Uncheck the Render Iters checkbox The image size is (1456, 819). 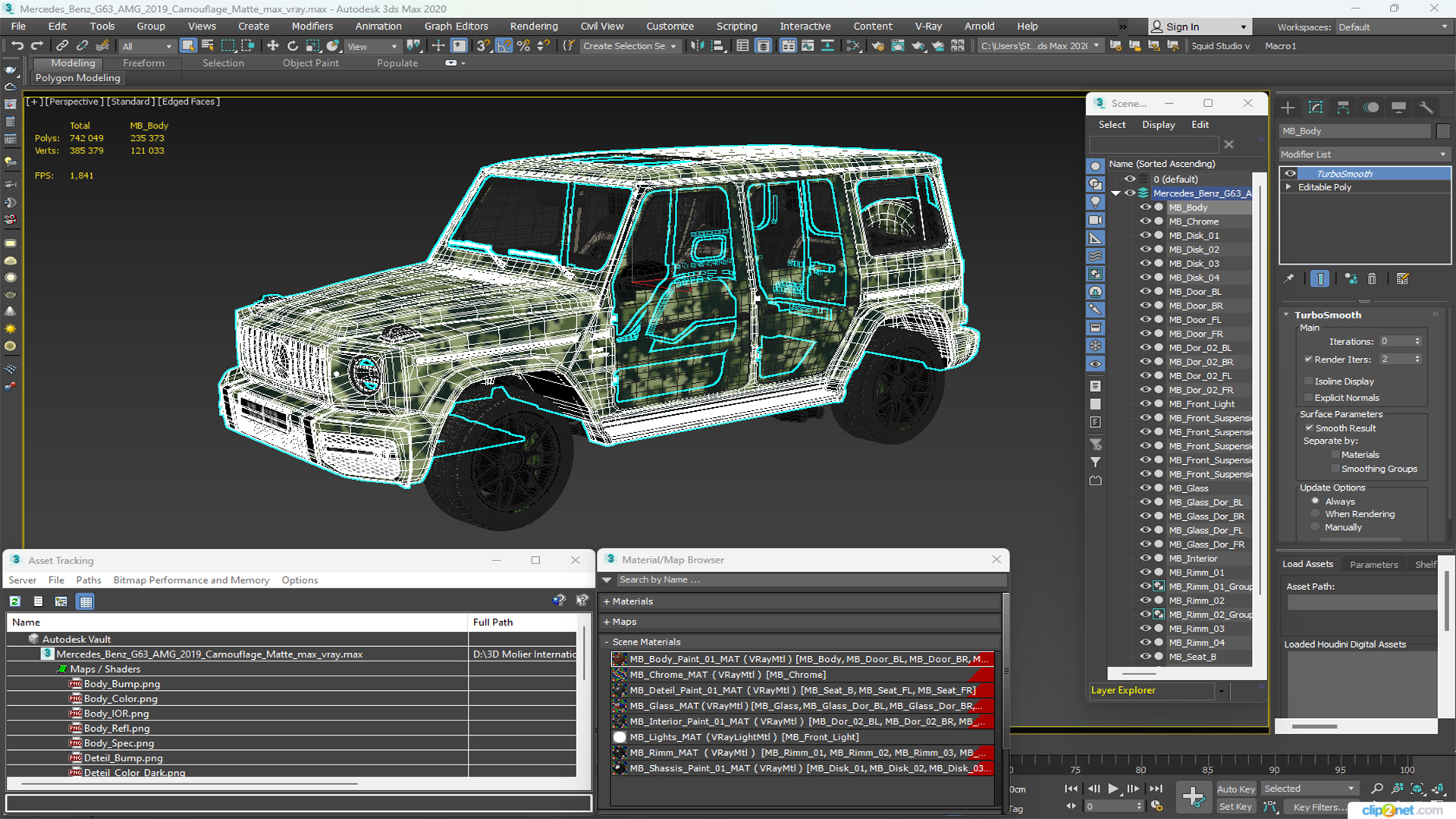point(1308,359)
